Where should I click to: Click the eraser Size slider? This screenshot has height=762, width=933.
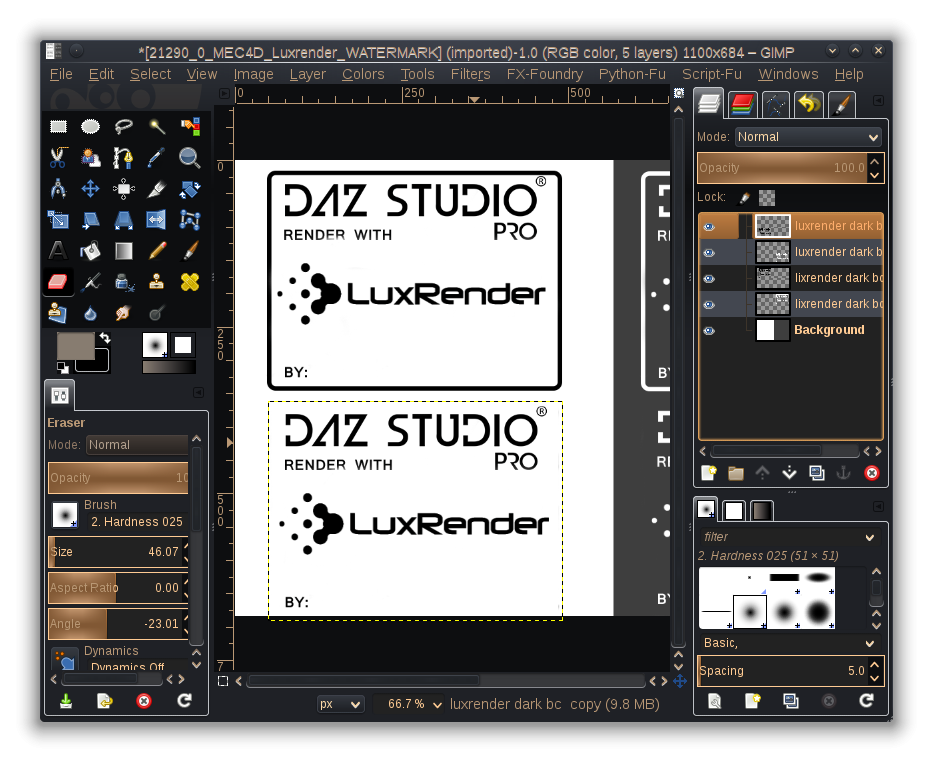pyautogui.click(x=118, y=551)
